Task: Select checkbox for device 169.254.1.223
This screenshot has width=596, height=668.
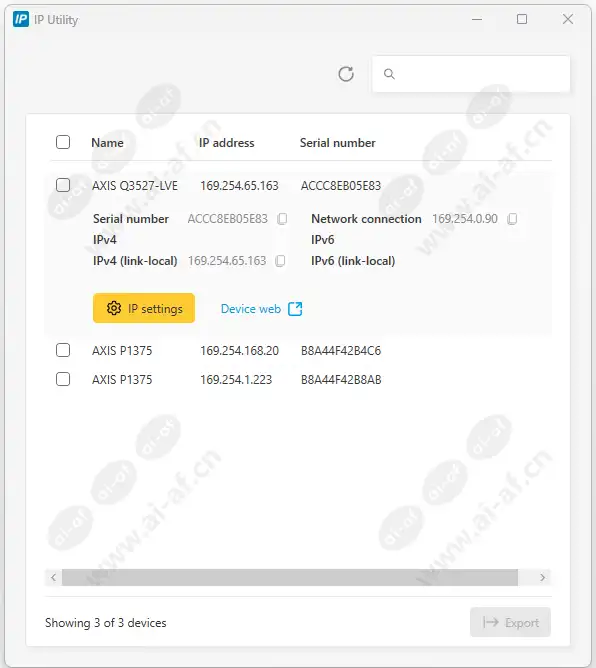Action: pyautogui.click(x=63, y=379)
